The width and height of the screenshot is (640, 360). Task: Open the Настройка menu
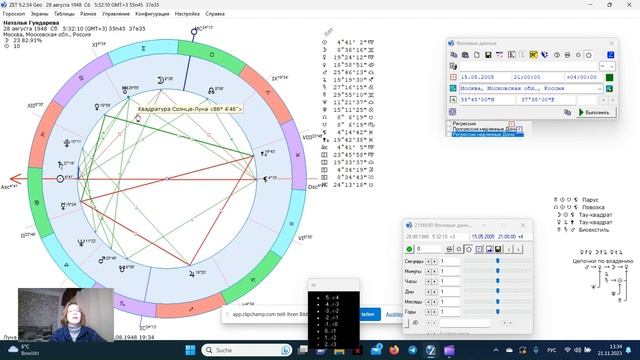point(187,14)
